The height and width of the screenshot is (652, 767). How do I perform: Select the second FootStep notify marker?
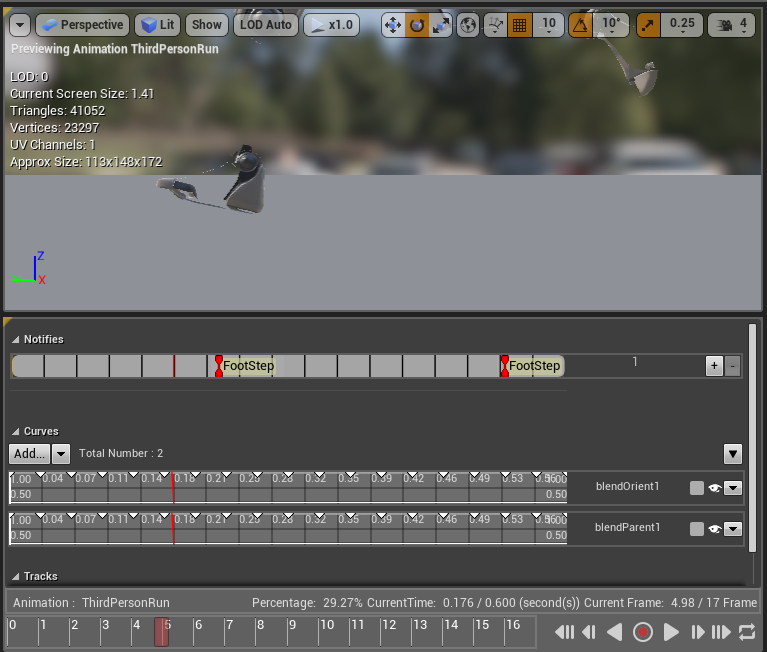[504, 366]
